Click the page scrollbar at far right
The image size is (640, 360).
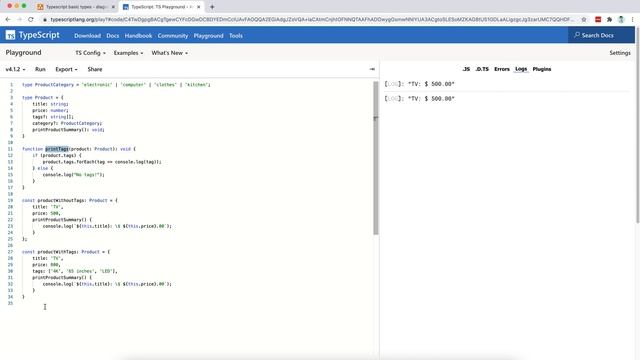click(638, 125)
